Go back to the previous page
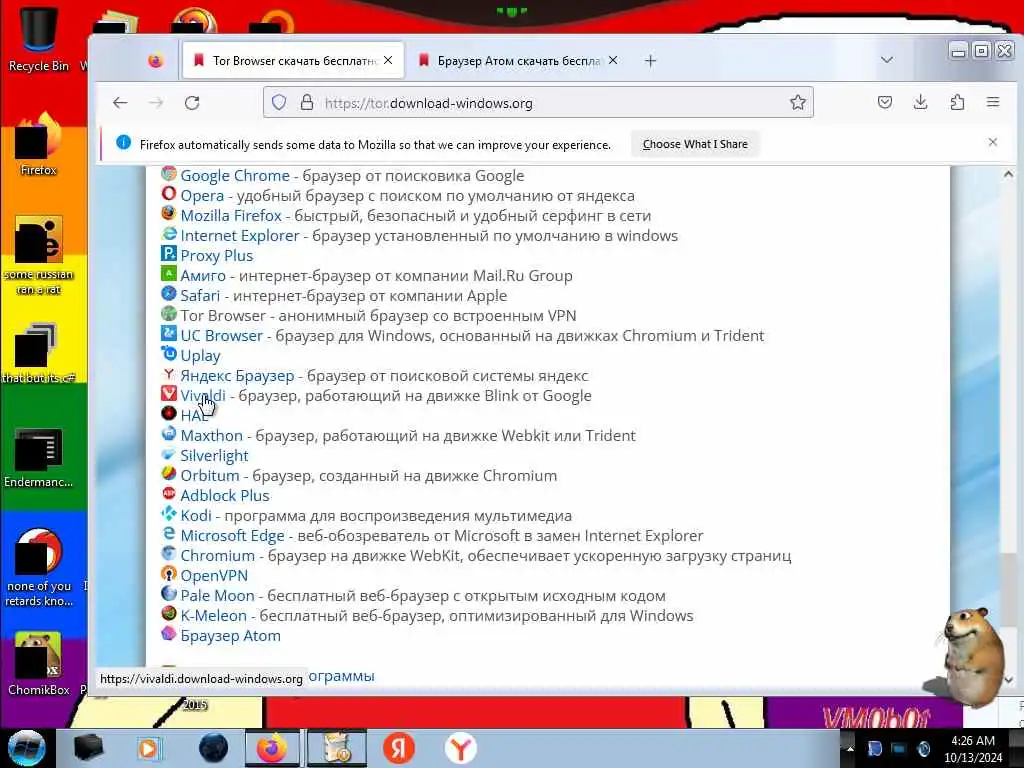This screenshot has height=768, width=1024. pos(120,103)
